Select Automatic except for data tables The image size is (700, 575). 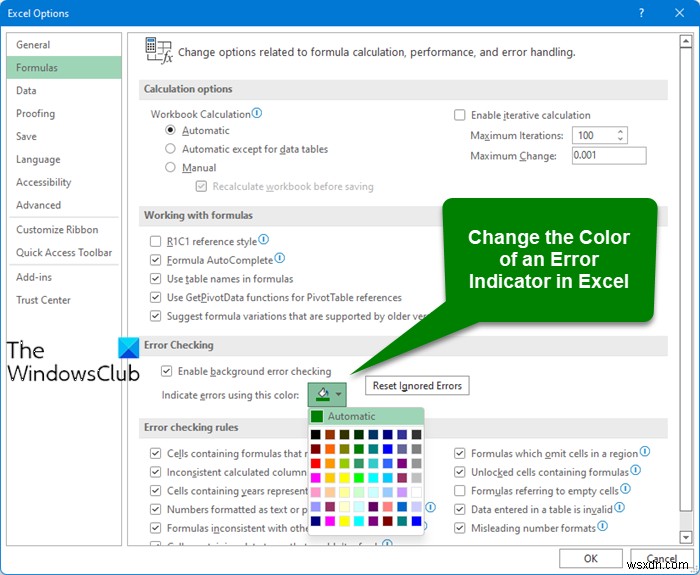[x=170, y=149]
